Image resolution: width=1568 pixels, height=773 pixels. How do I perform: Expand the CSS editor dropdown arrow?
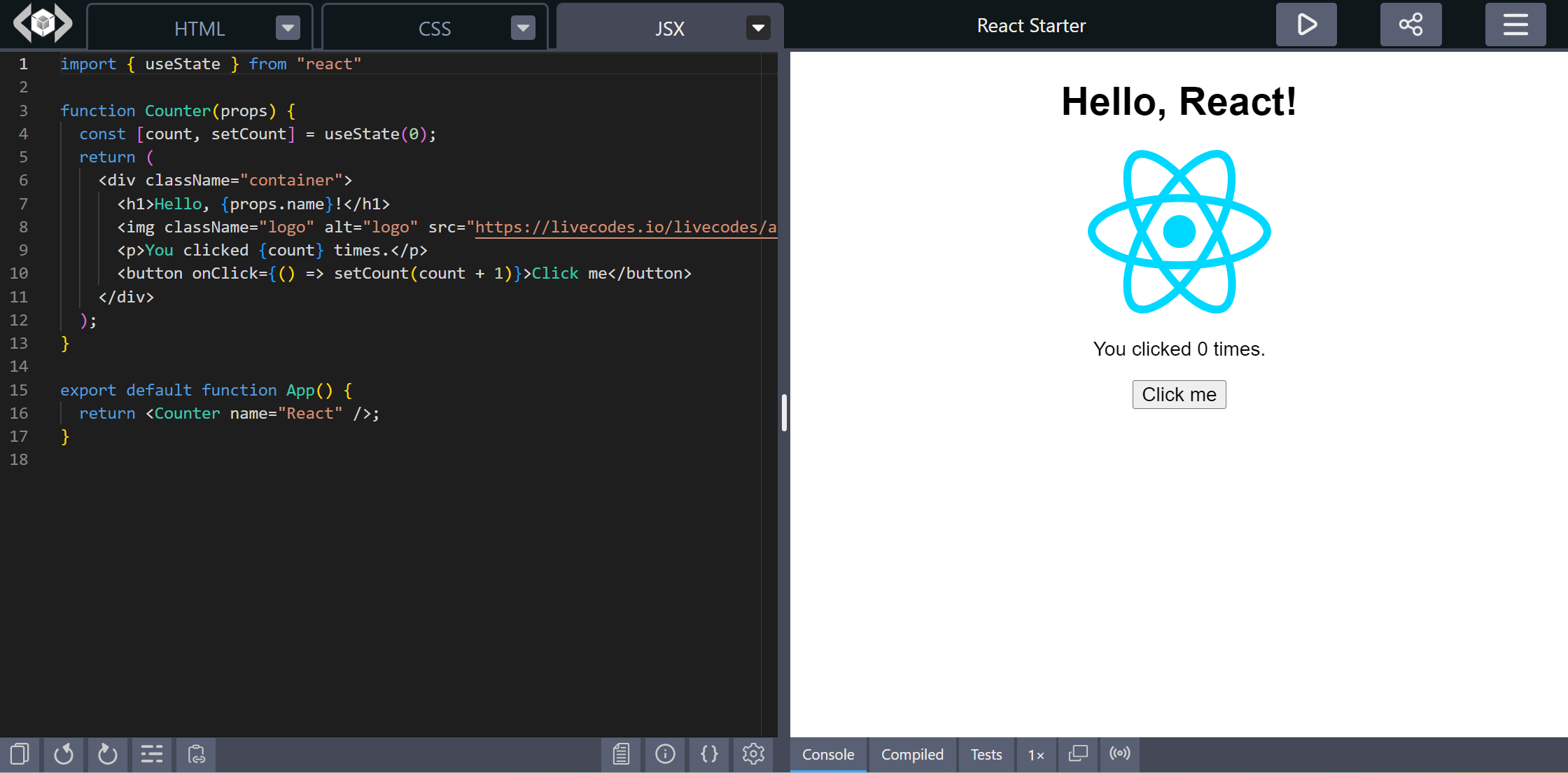[523, 28]
